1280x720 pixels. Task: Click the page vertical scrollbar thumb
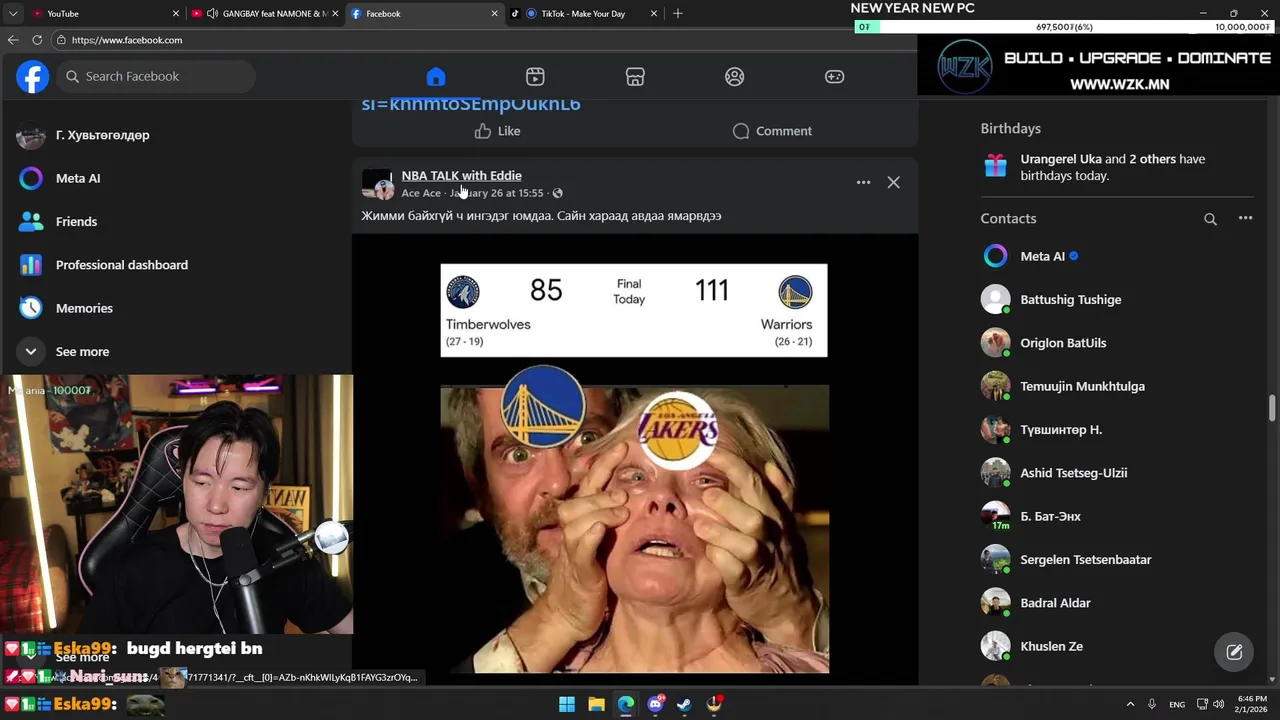coord(1273,408)
